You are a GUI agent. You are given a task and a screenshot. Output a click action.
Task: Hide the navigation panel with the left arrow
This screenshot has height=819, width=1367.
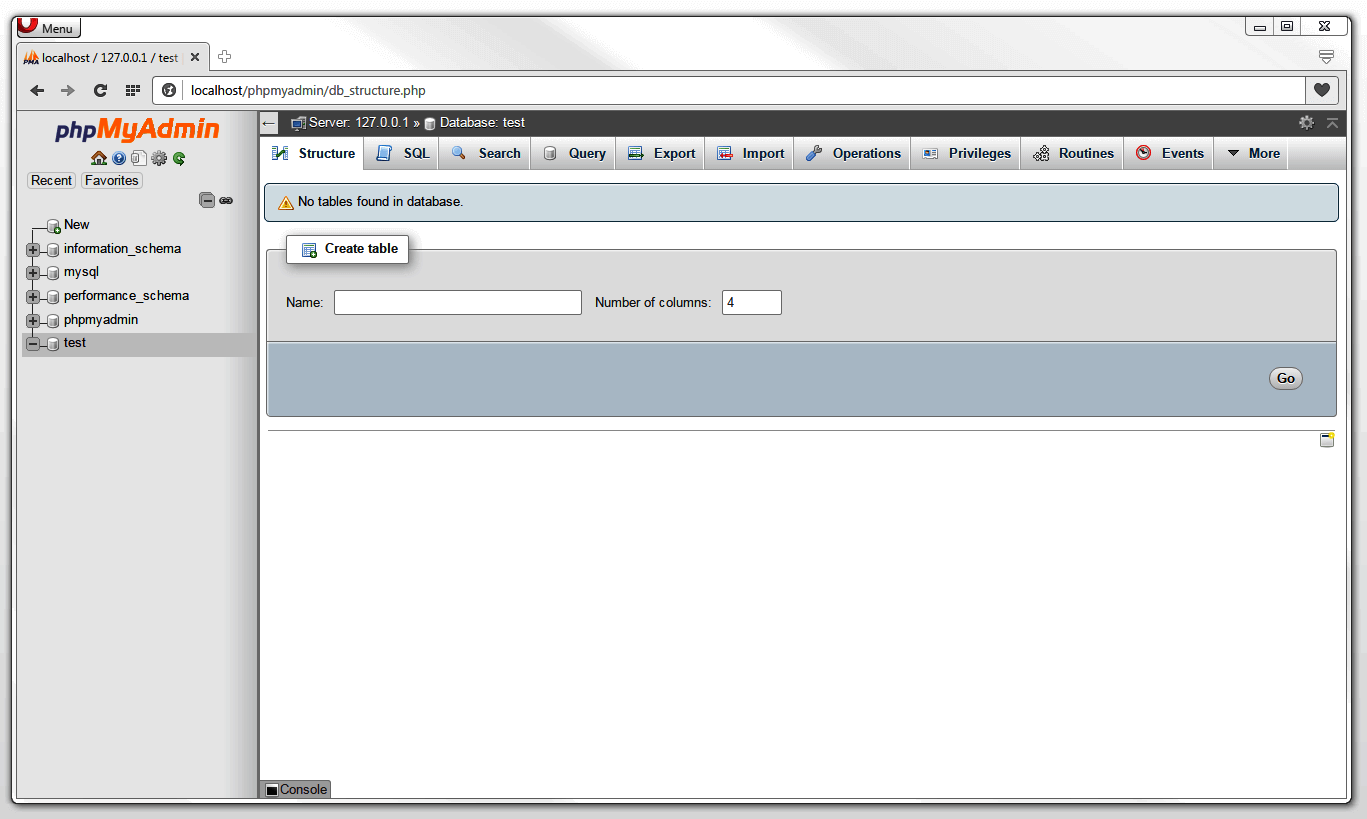pos(268,122)
